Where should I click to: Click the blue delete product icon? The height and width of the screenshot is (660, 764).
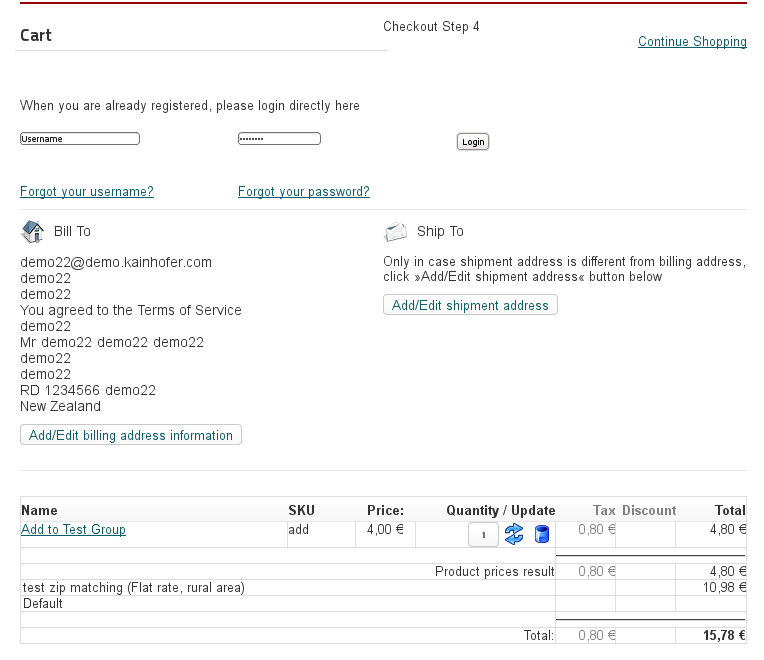tap(542, 535)
